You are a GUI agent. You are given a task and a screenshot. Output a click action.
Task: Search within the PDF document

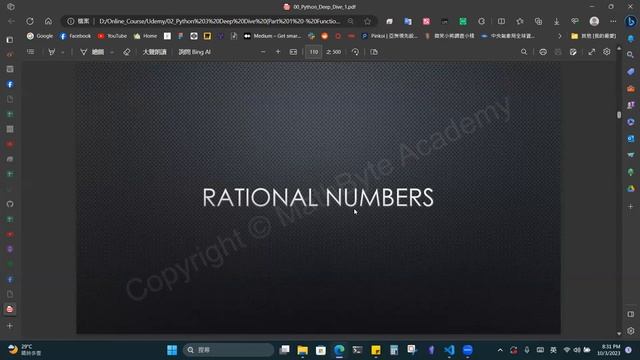524,52
